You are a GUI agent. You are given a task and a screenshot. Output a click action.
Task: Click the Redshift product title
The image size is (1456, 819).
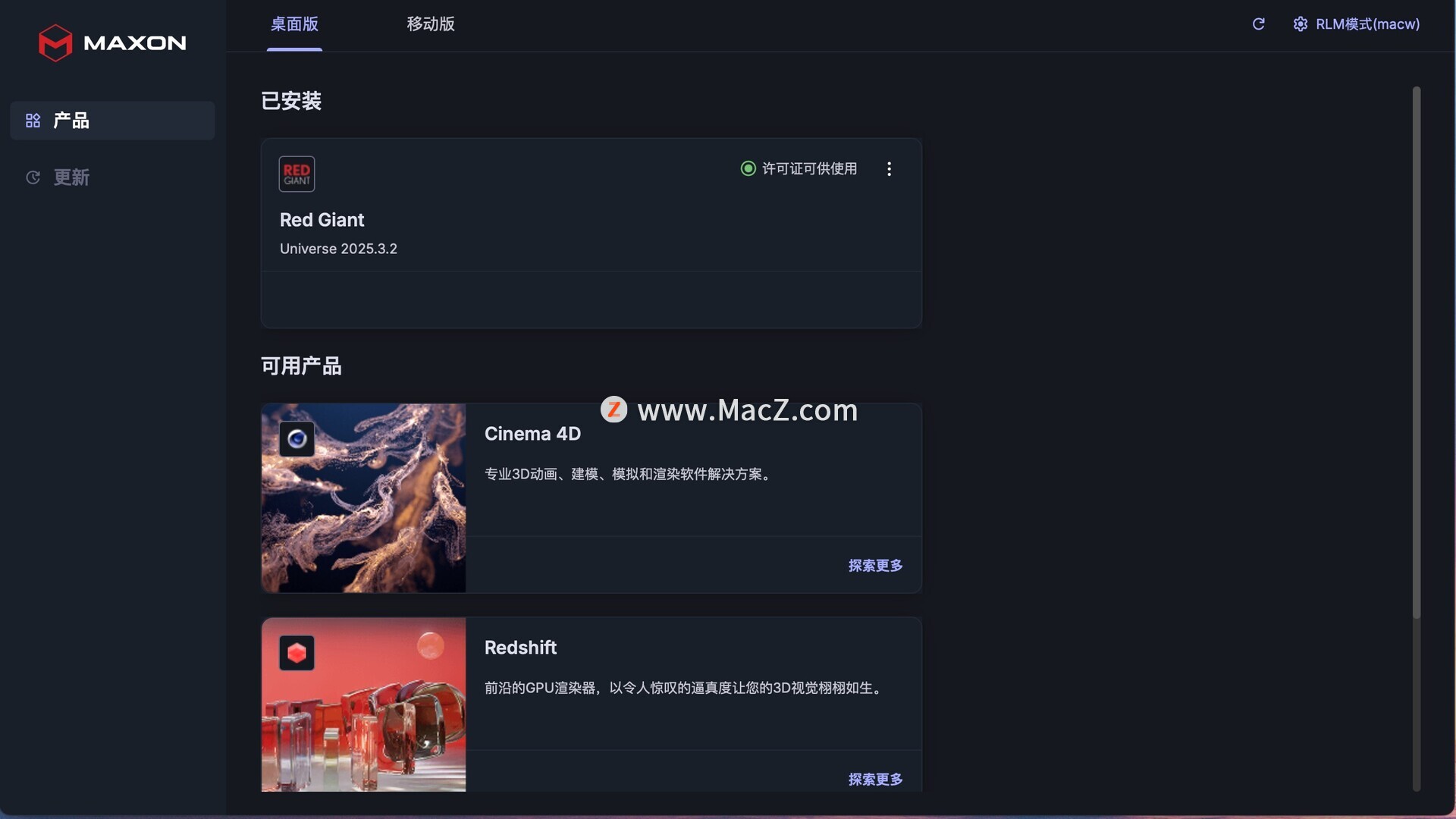pos(520,648)
